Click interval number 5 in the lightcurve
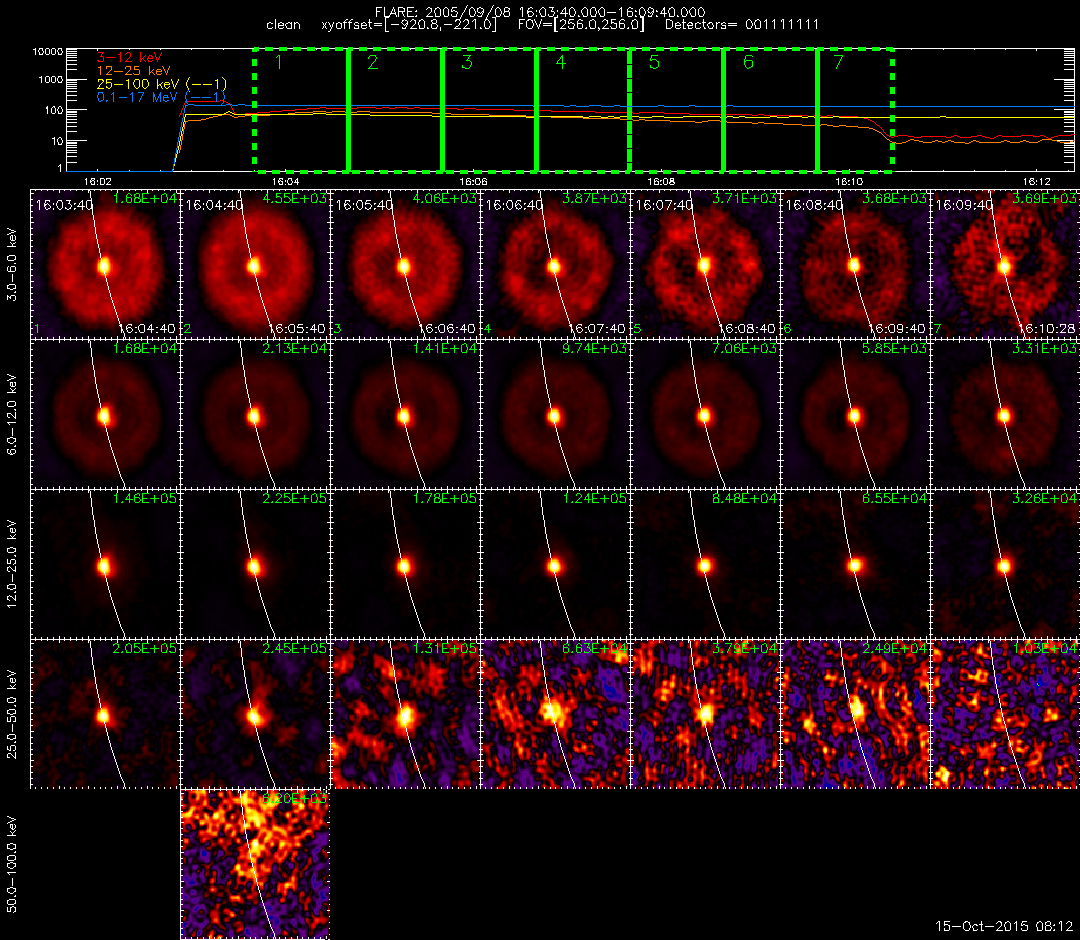Image resolution: width=1080 pixels, height=940 pixels. point(654,63)
